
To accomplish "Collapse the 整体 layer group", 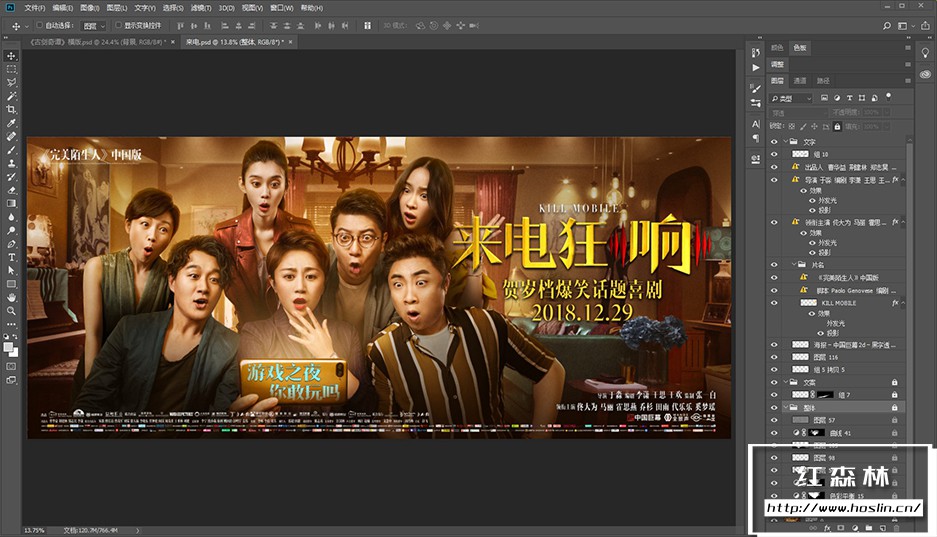I will 786,407.
